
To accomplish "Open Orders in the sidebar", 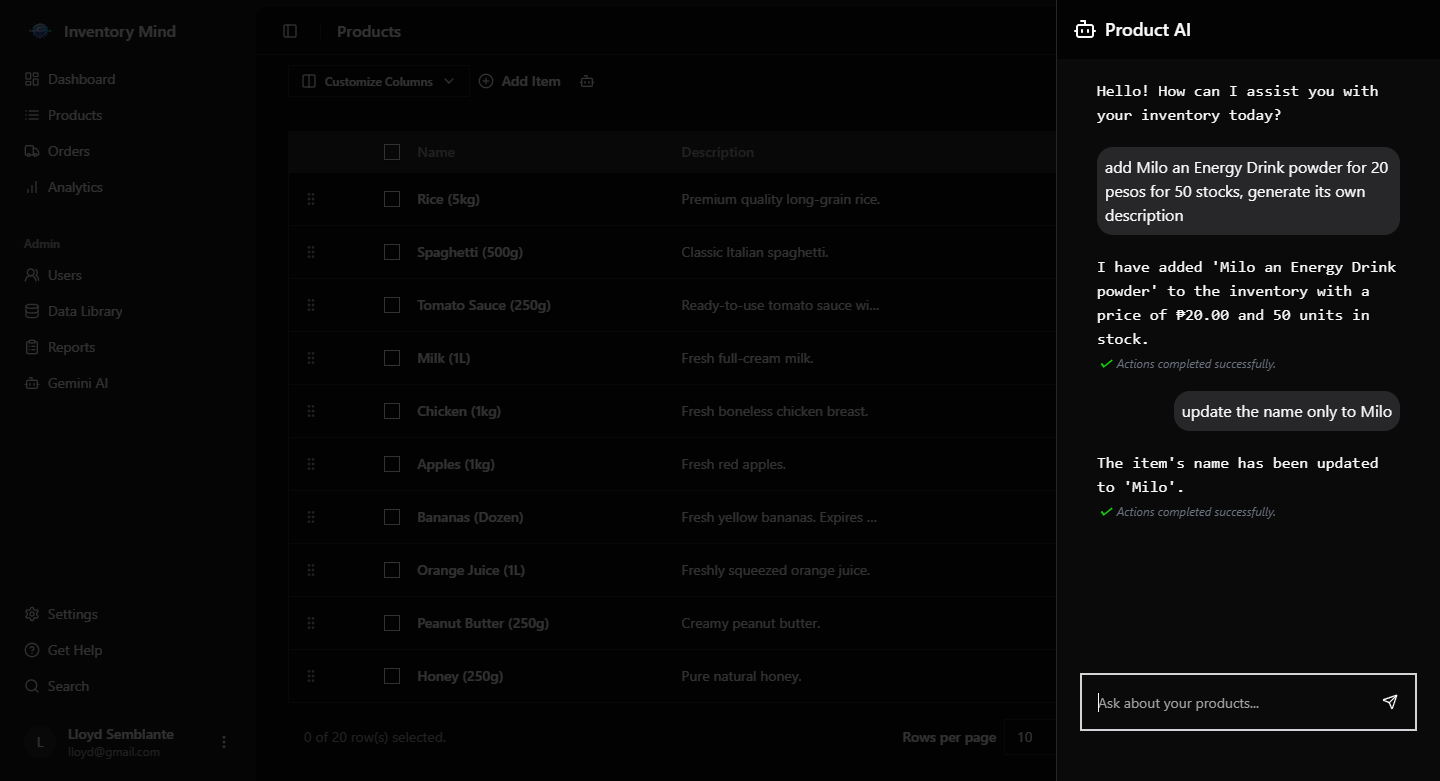I will [x=70, y=151].
